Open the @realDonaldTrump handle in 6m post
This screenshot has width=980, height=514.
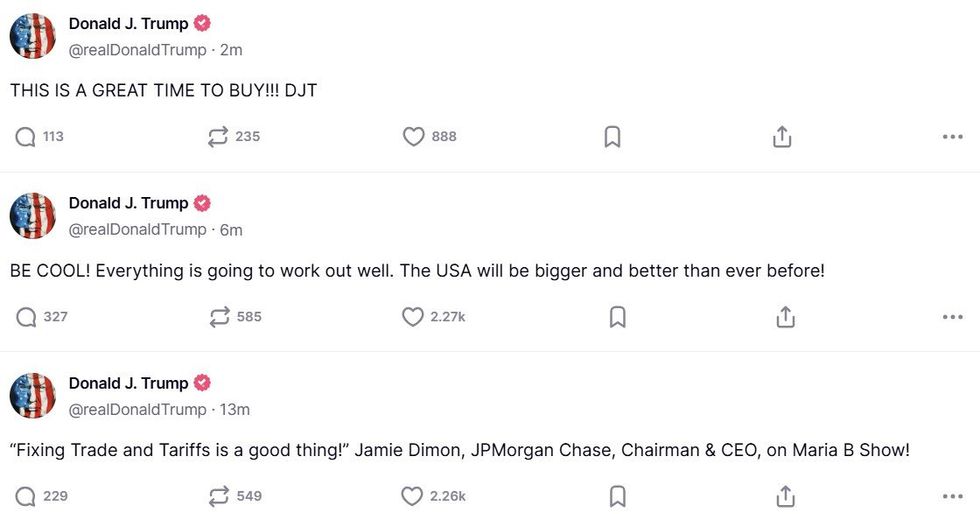pyautogui.click(x=137, y=230)
